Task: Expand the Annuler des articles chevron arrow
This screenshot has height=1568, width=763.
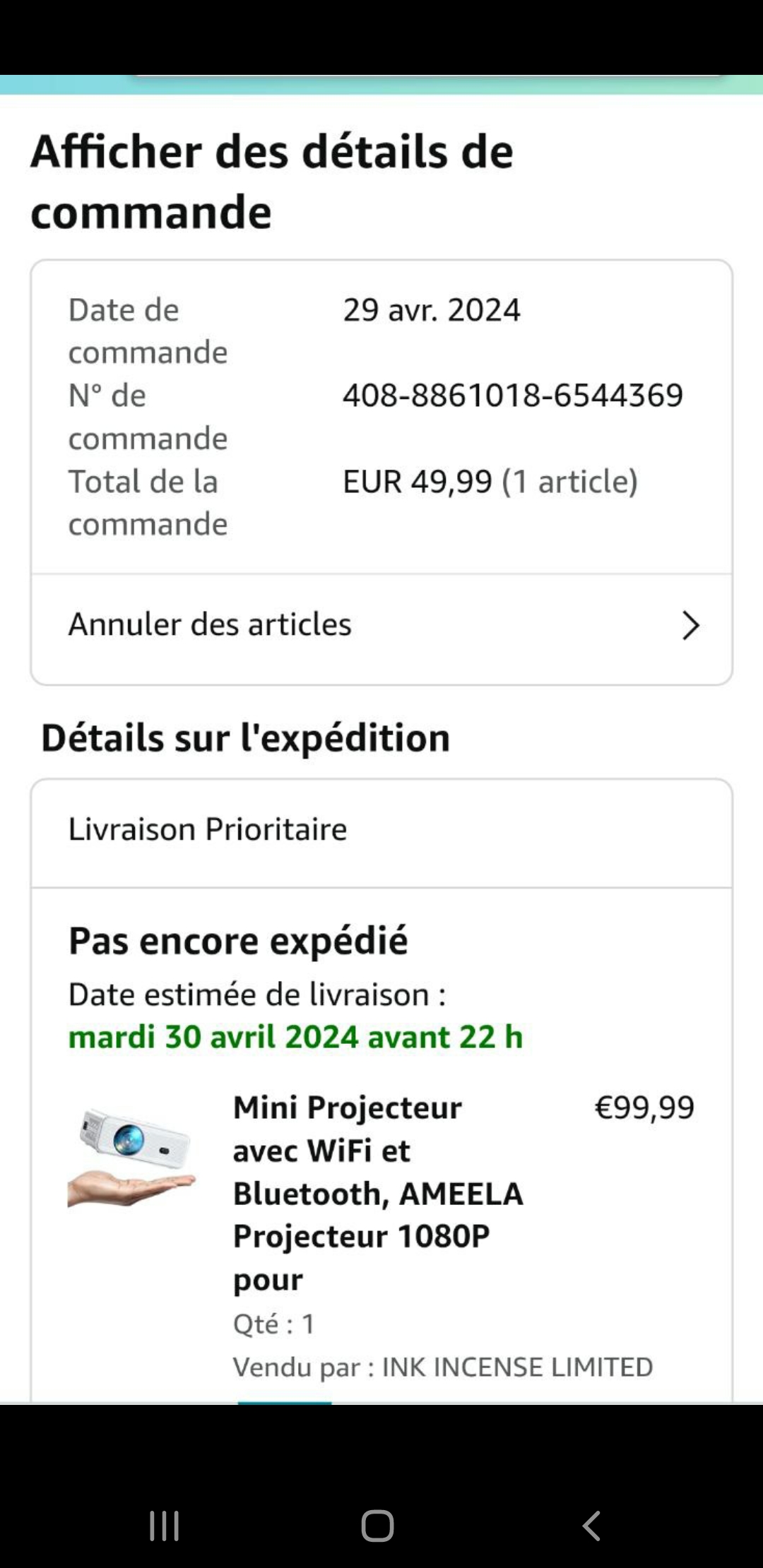Action: pos(690,625)
